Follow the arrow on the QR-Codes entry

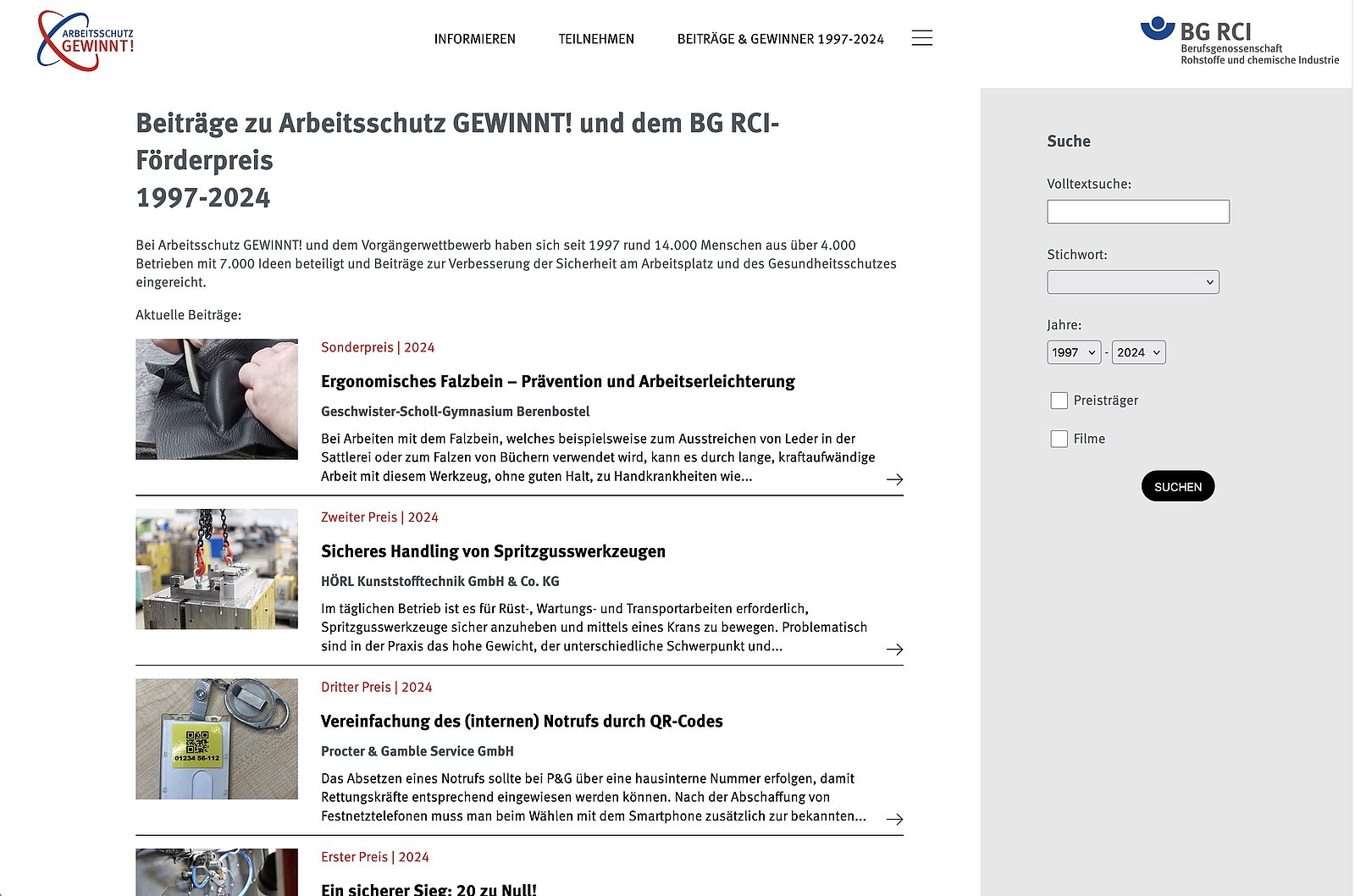coord(894,819)
